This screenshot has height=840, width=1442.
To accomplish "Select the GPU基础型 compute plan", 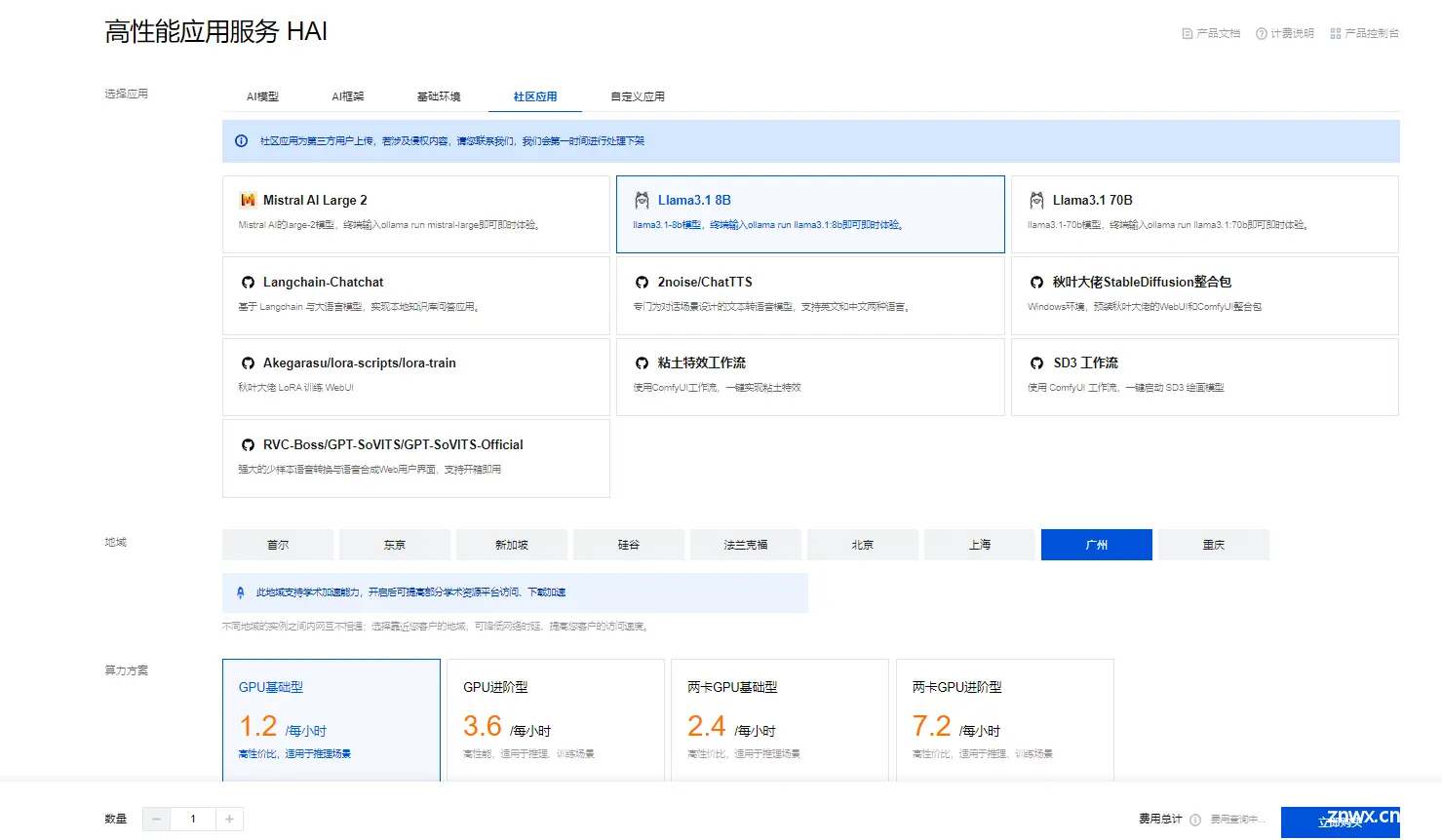I will tap(331, 720).
